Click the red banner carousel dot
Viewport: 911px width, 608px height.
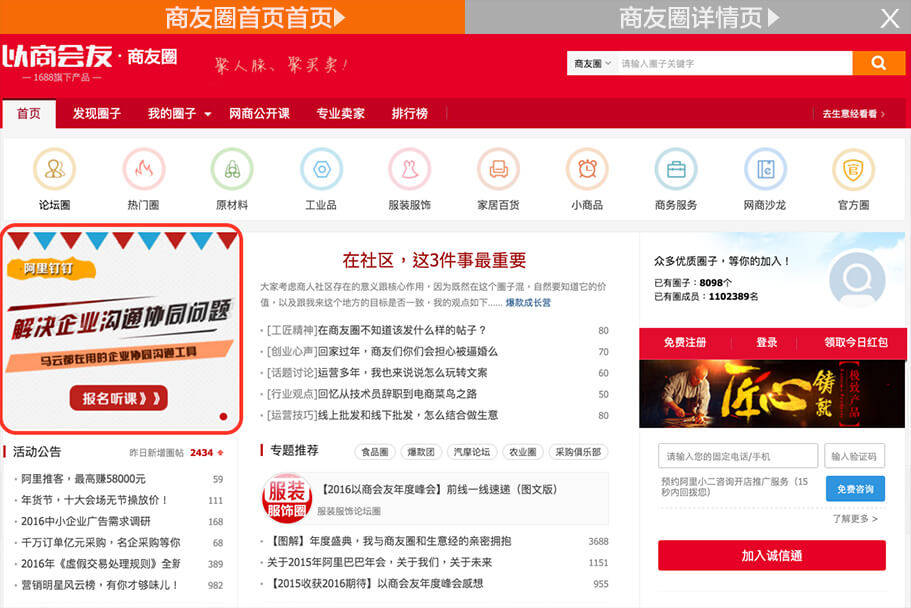[x=223, y=416]
